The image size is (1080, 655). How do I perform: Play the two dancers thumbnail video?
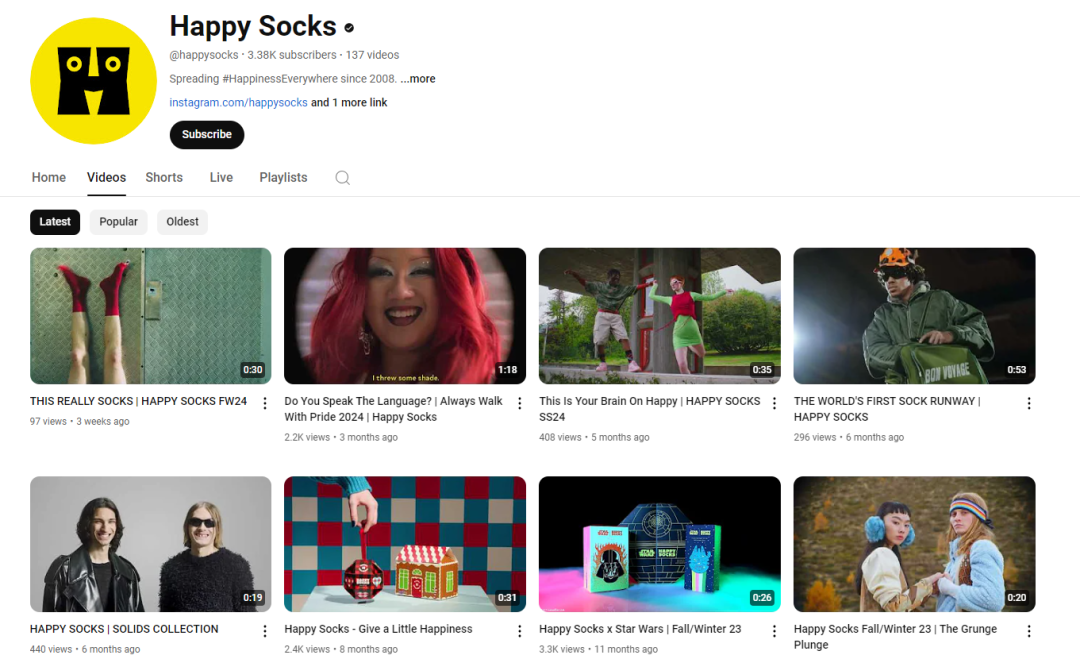coord(660,316)
